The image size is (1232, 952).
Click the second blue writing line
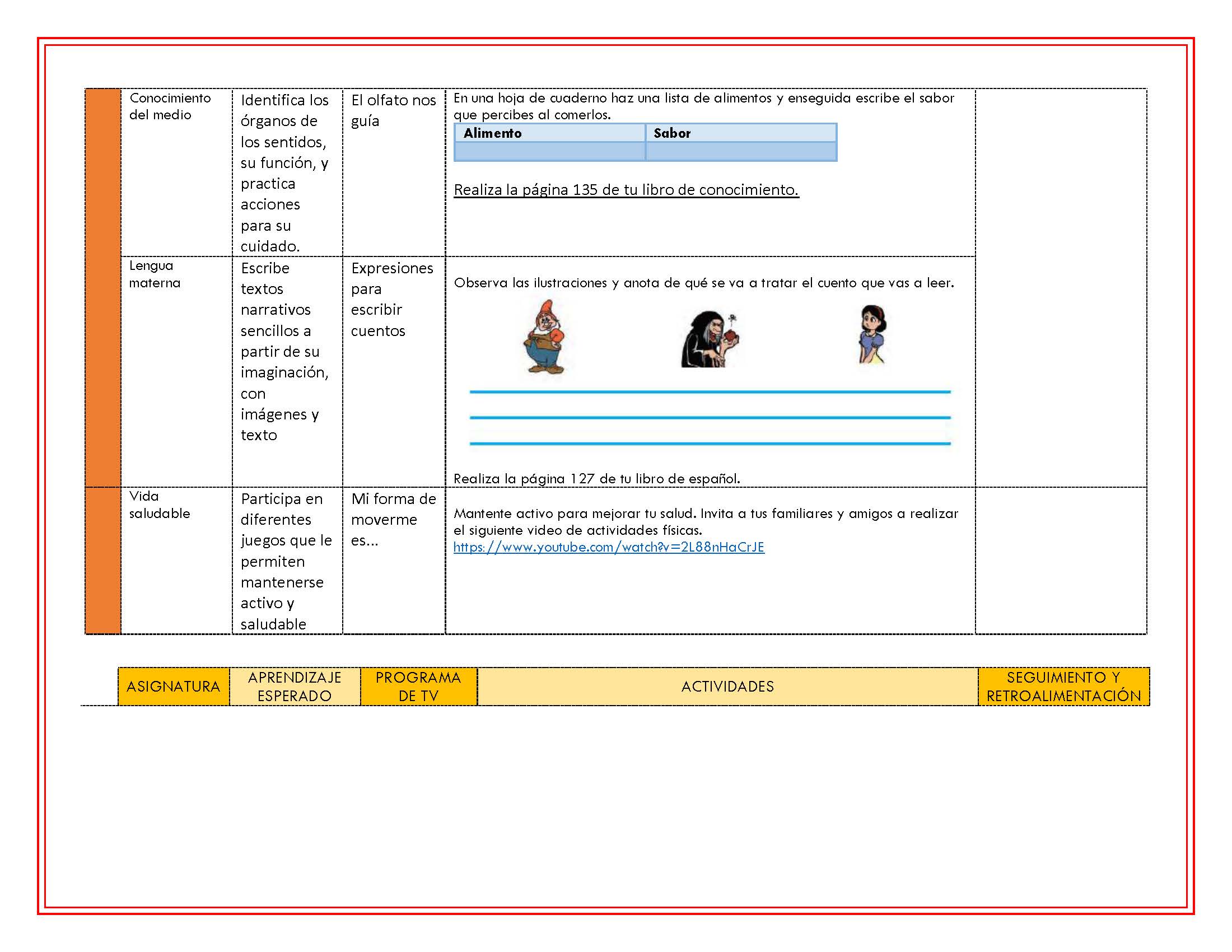[x=710, y=417]
